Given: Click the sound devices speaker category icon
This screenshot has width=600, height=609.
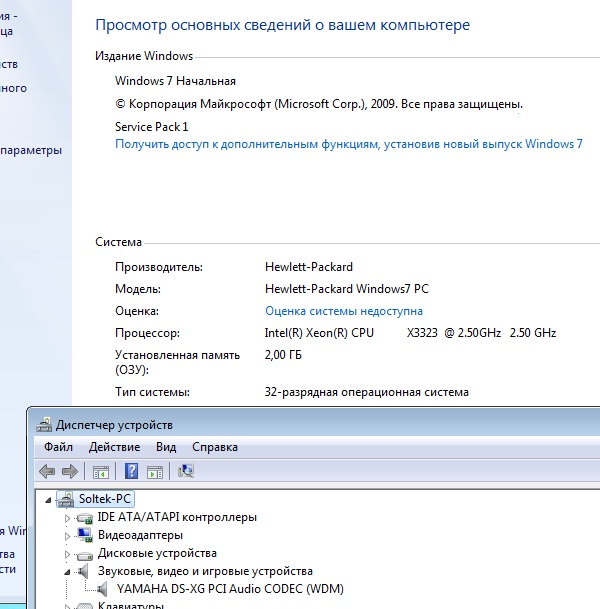Looking at the screenshot, I should (x=83, y=571).
